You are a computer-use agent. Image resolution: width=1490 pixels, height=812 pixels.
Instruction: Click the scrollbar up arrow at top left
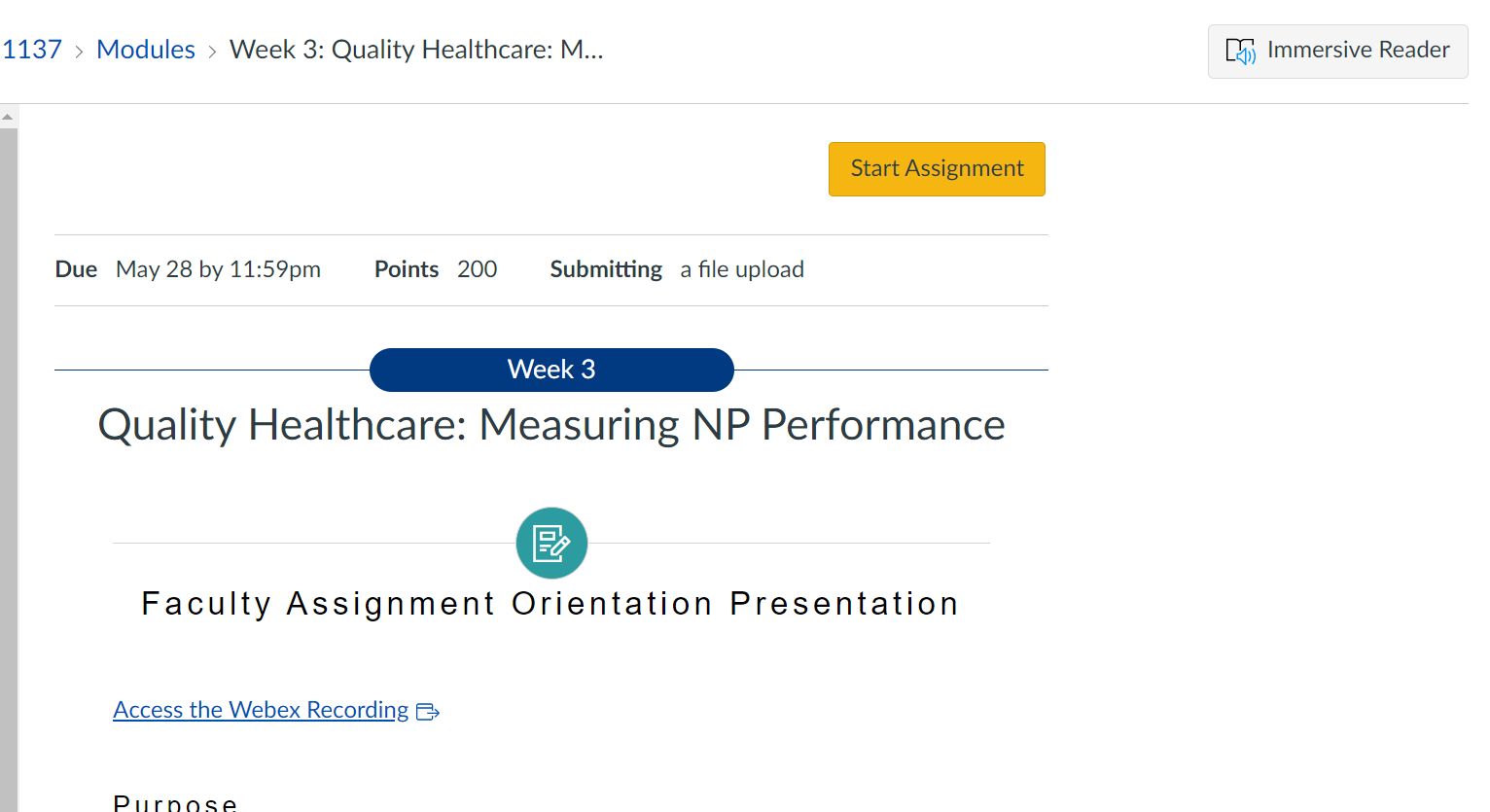coord(9,114)
